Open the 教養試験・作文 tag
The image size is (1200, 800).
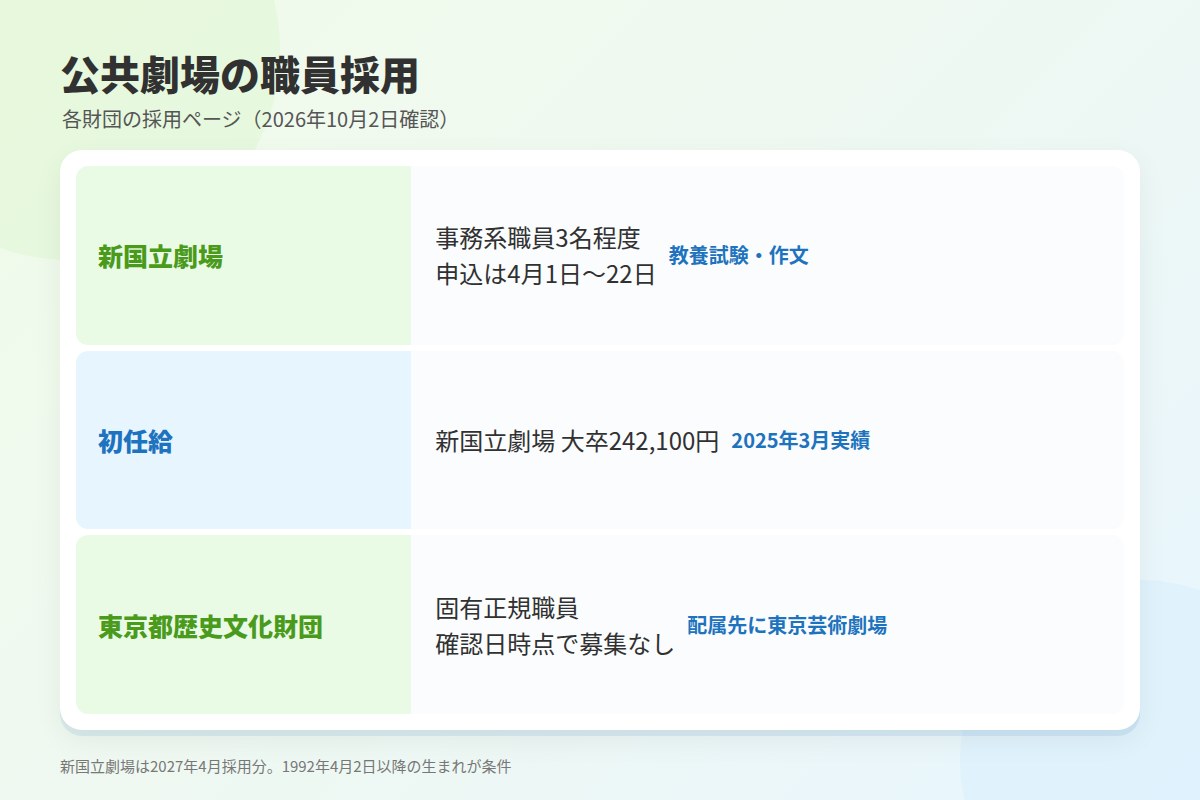pyautogui.click(x=739, y=255)
